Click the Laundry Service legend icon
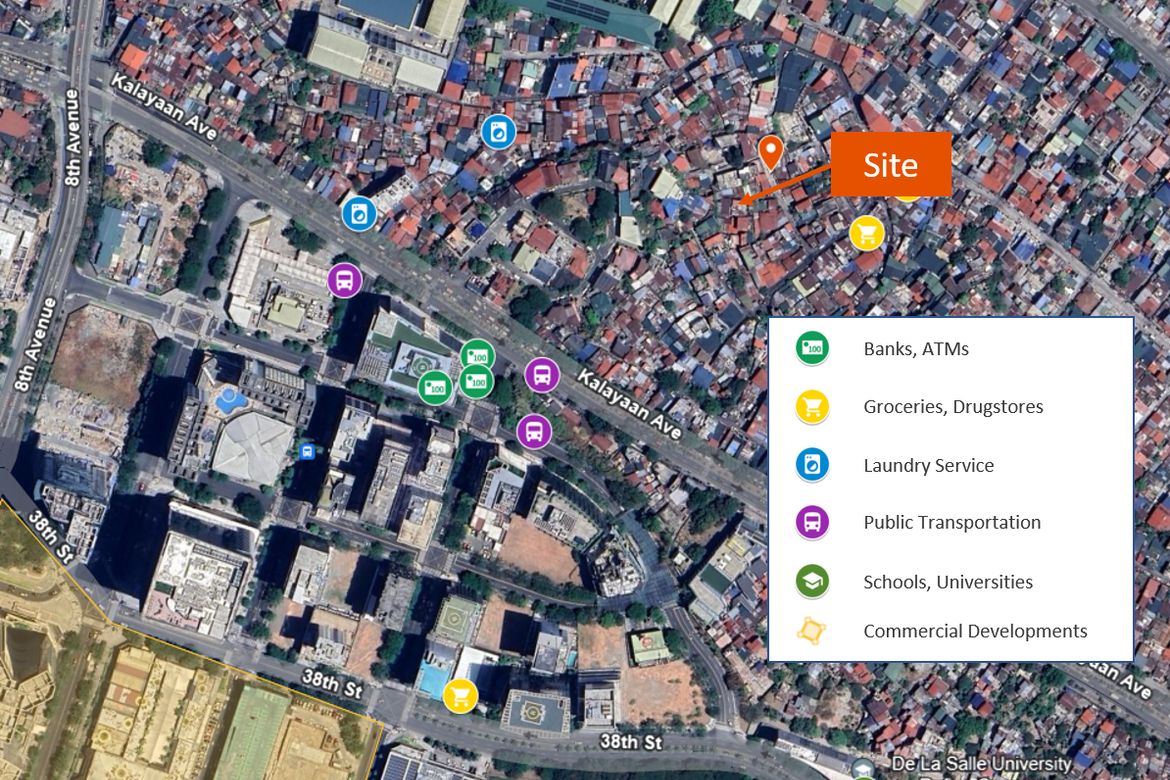Image resolution: width=1170 pixels, height=780 pixels. (812, 464)
